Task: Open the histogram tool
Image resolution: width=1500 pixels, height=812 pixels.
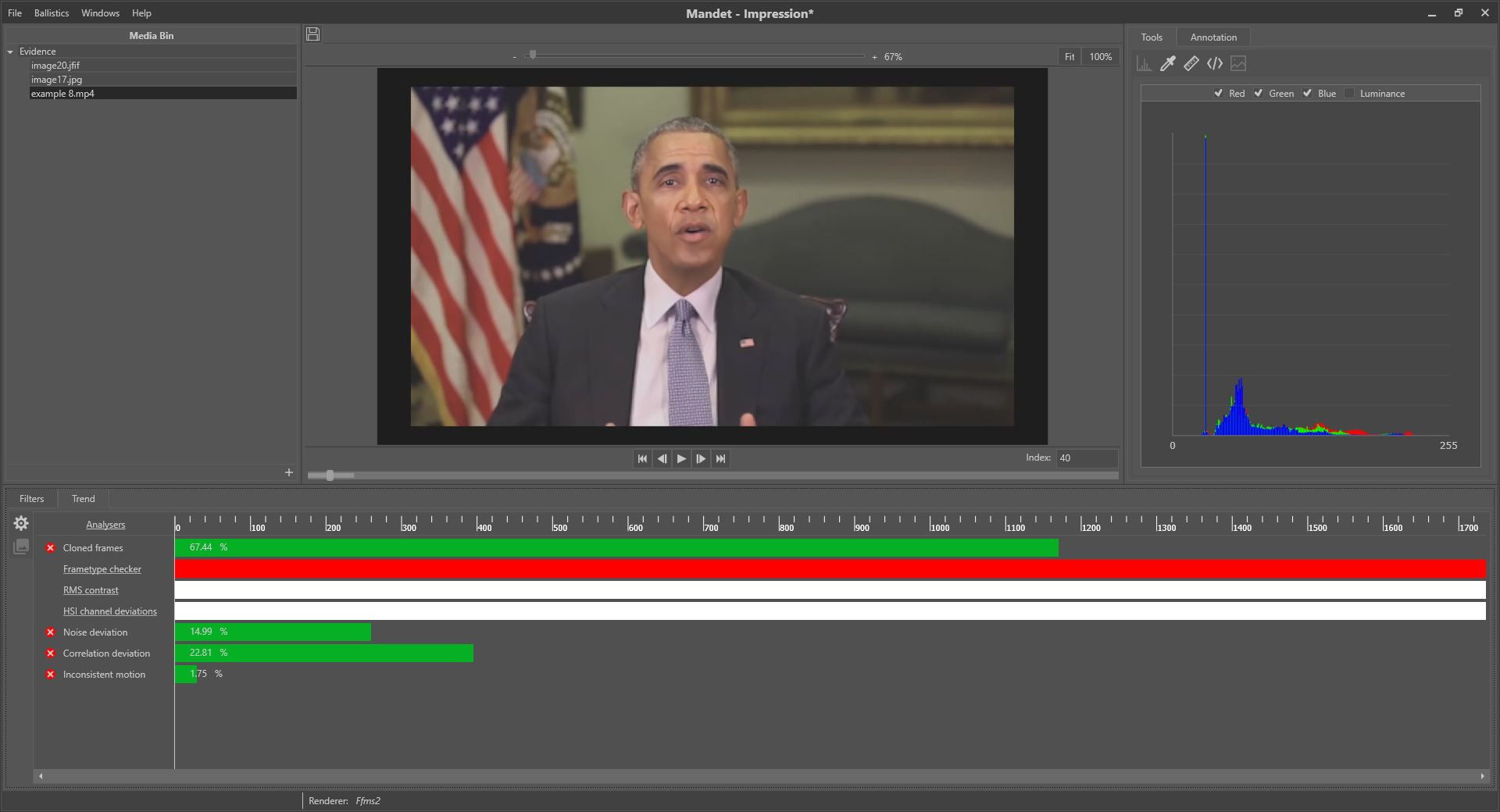Action: [x=1144, y=64]
